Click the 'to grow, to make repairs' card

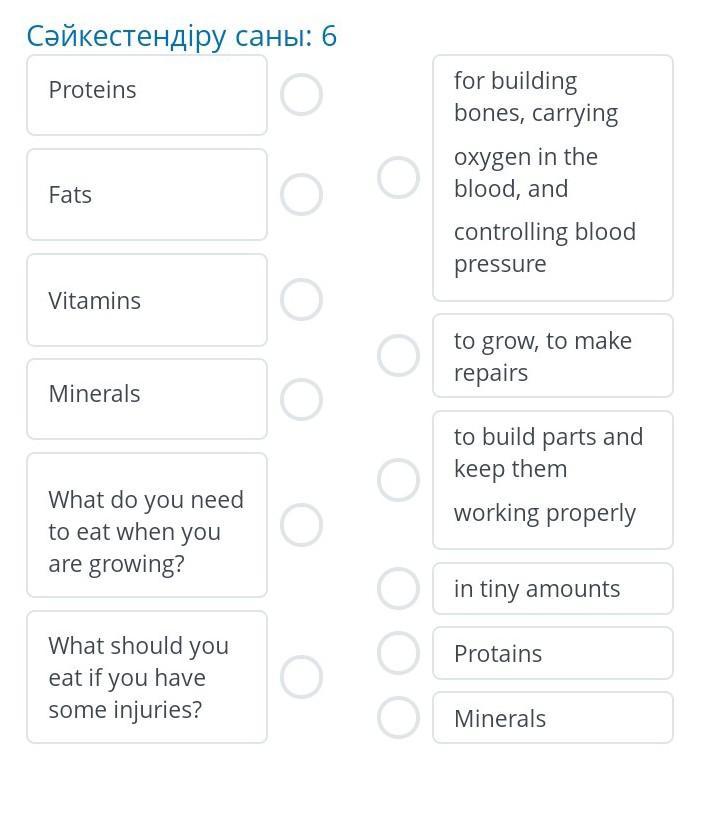coord(552,356)
